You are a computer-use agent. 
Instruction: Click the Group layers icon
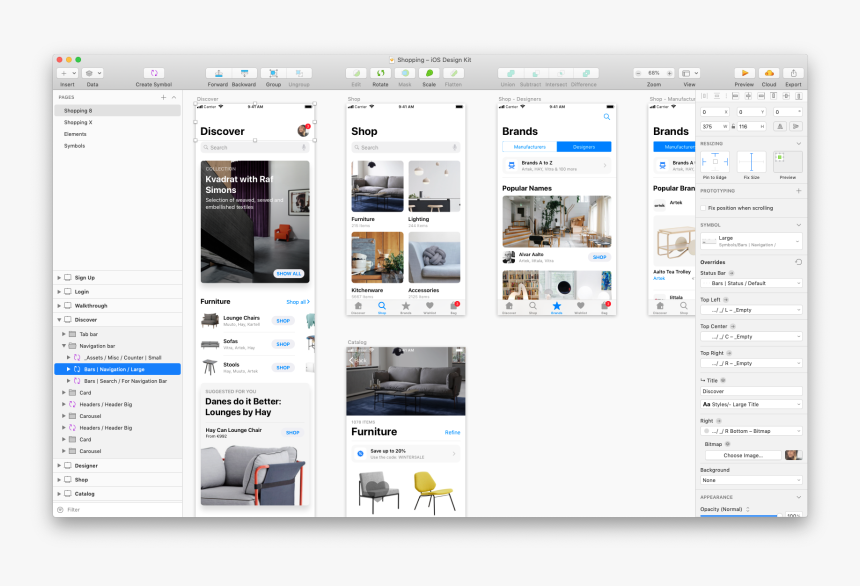click(272, 73)
